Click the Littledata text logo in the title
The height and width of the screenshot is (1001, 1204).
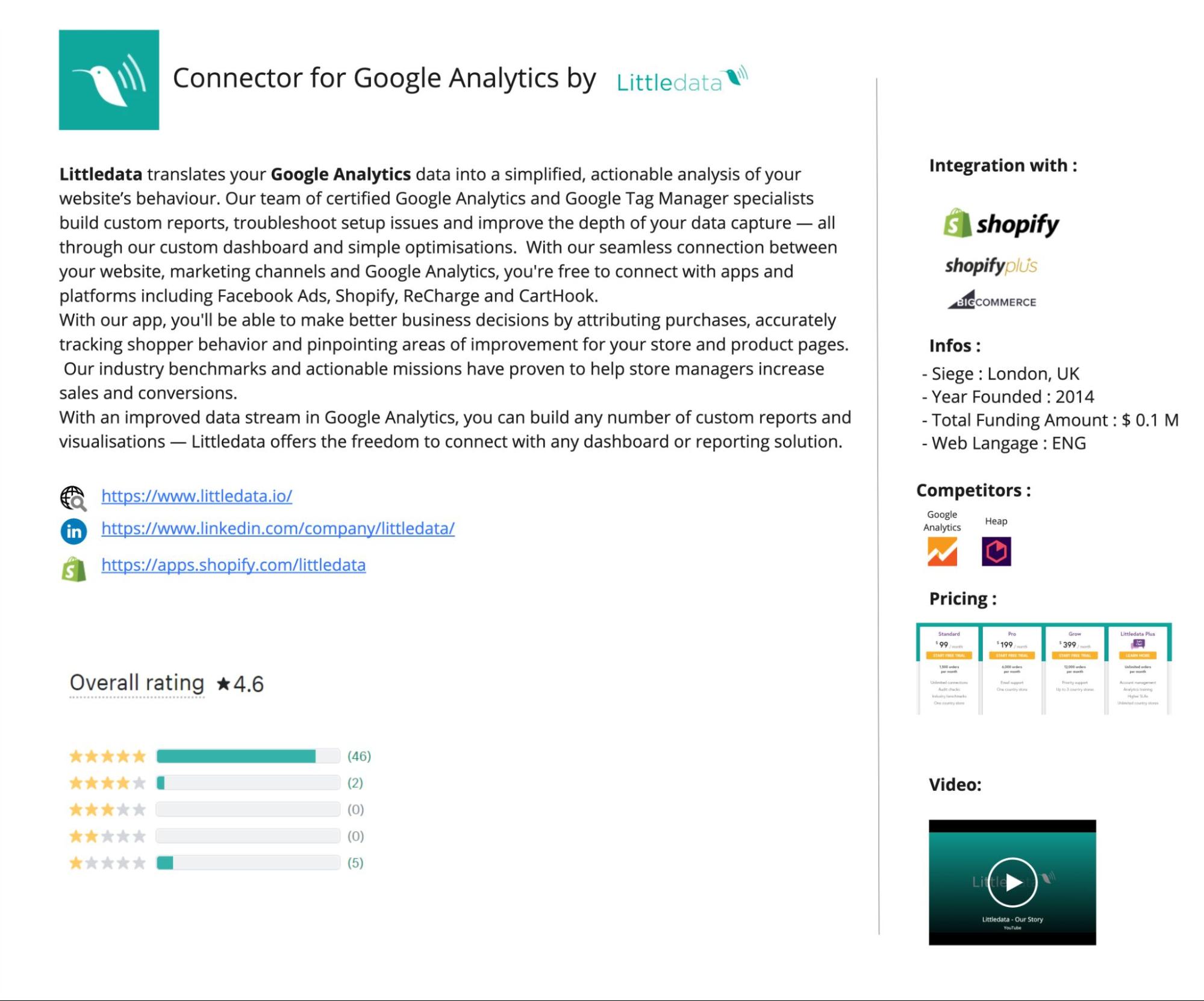pyautogui.click(x=681, y=80)
